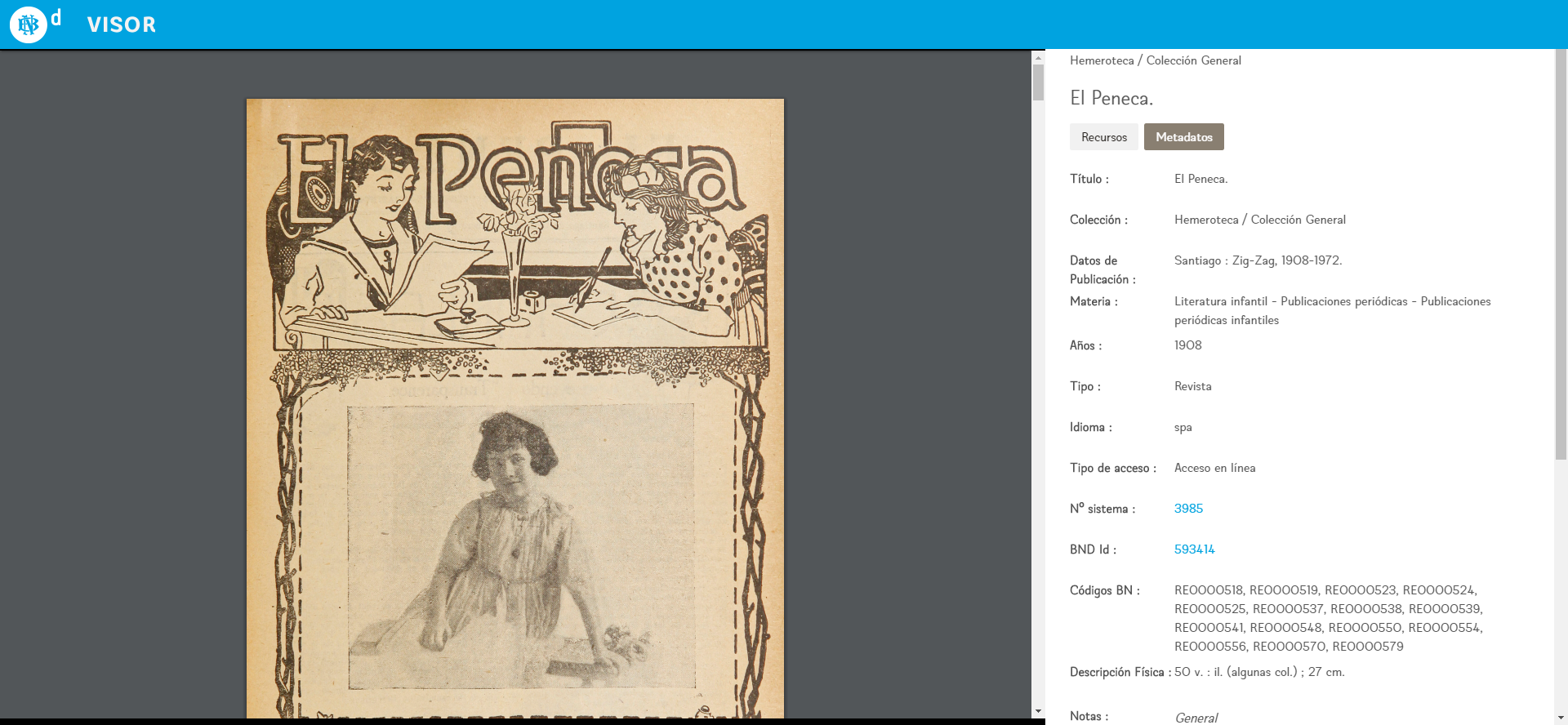Viewport: 1568px width, 725px height.
Task: Click the El Peneca heading in side panel
Action: tap(1111, 99)
